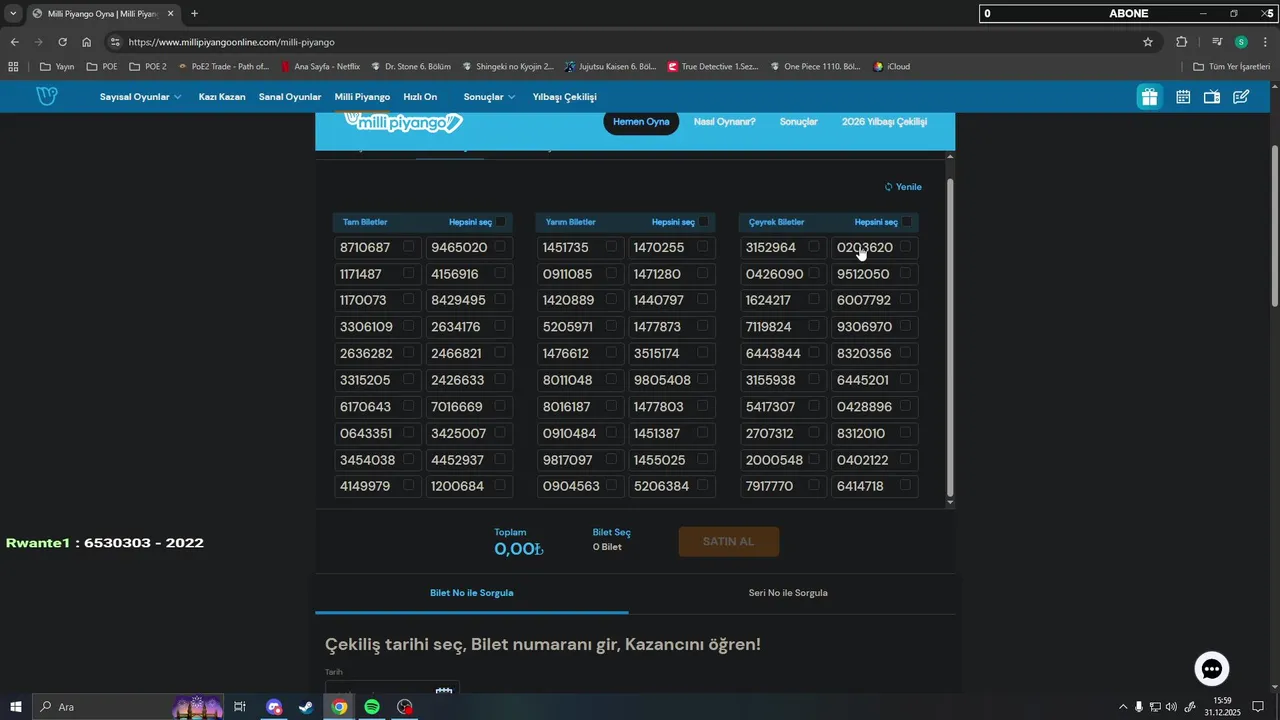Switch to Seri No ile Sorgula tab
Image resolution: width=1280 pixels, height=720 pixels.
(788, 593)
